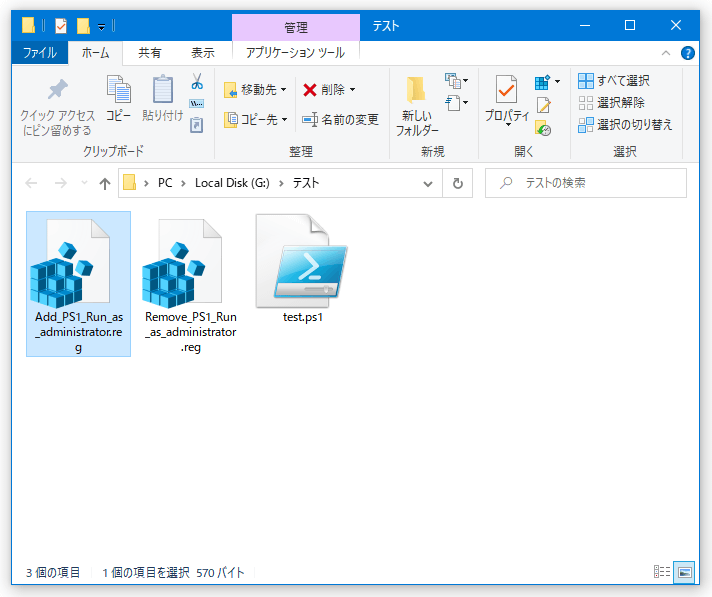This screenshot has width=712, height=597.
Task: Click the Properties (プロパティ) checkmark icon
Action: pos(506,90)
